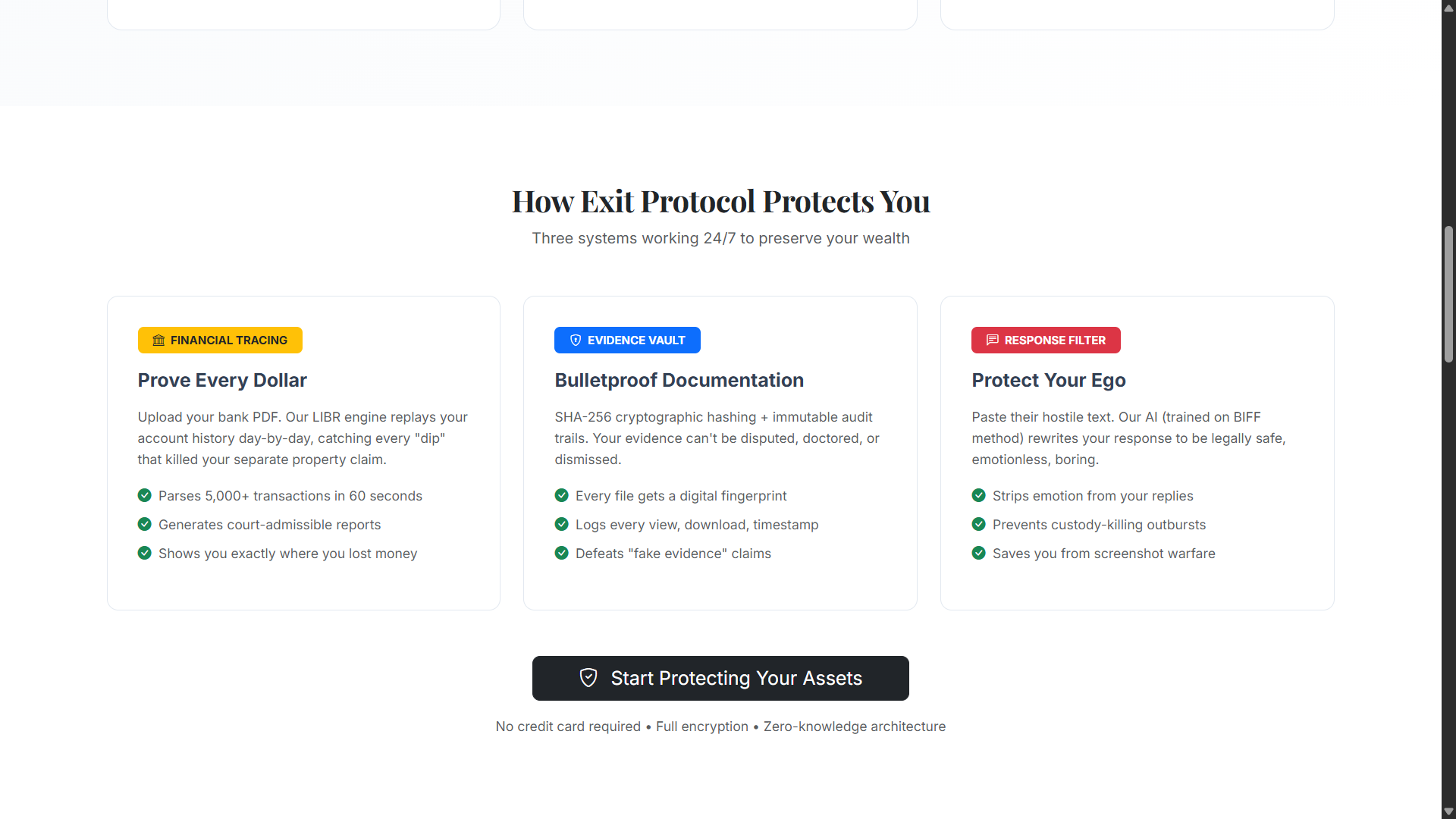Screen dimensions: 1456x819
Task: Click the checkmark next to 'Generates court-admissible reports'
Action: pos(144,524)
